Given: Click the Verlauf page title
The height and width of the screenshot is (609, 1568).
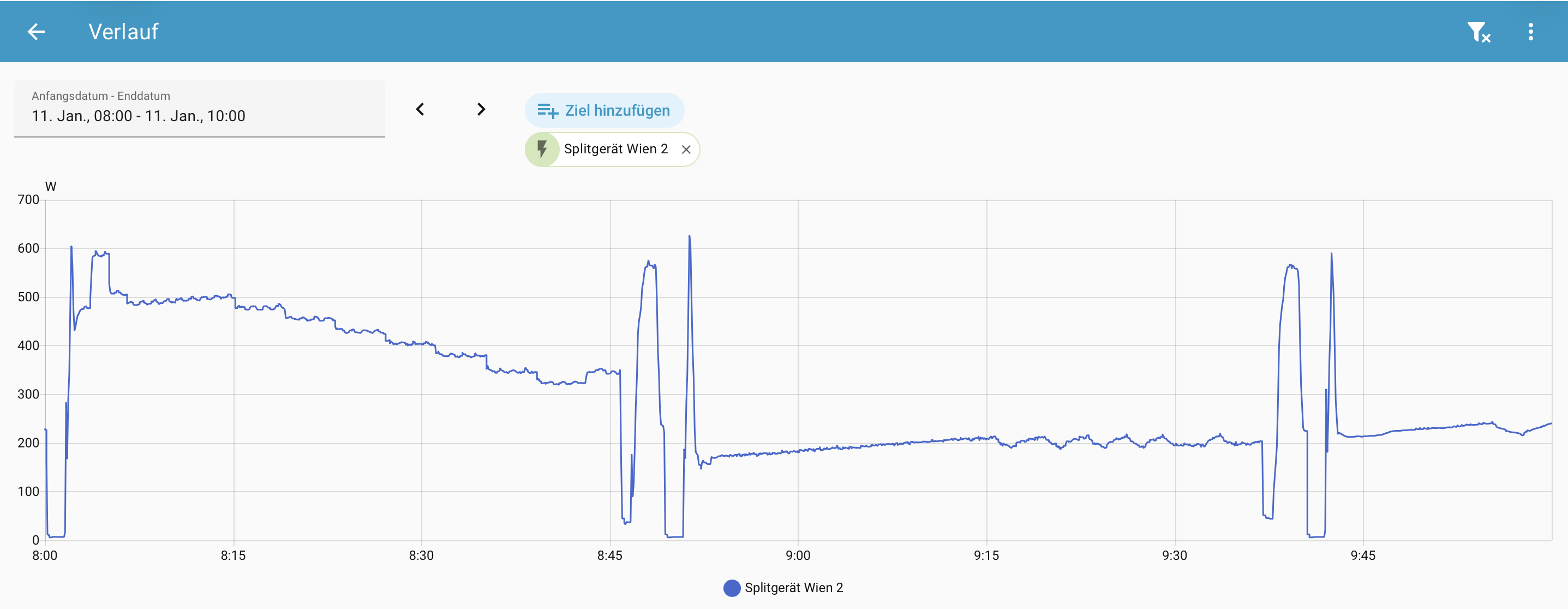Looking at the screenshot, I should [x=123, y=32].
